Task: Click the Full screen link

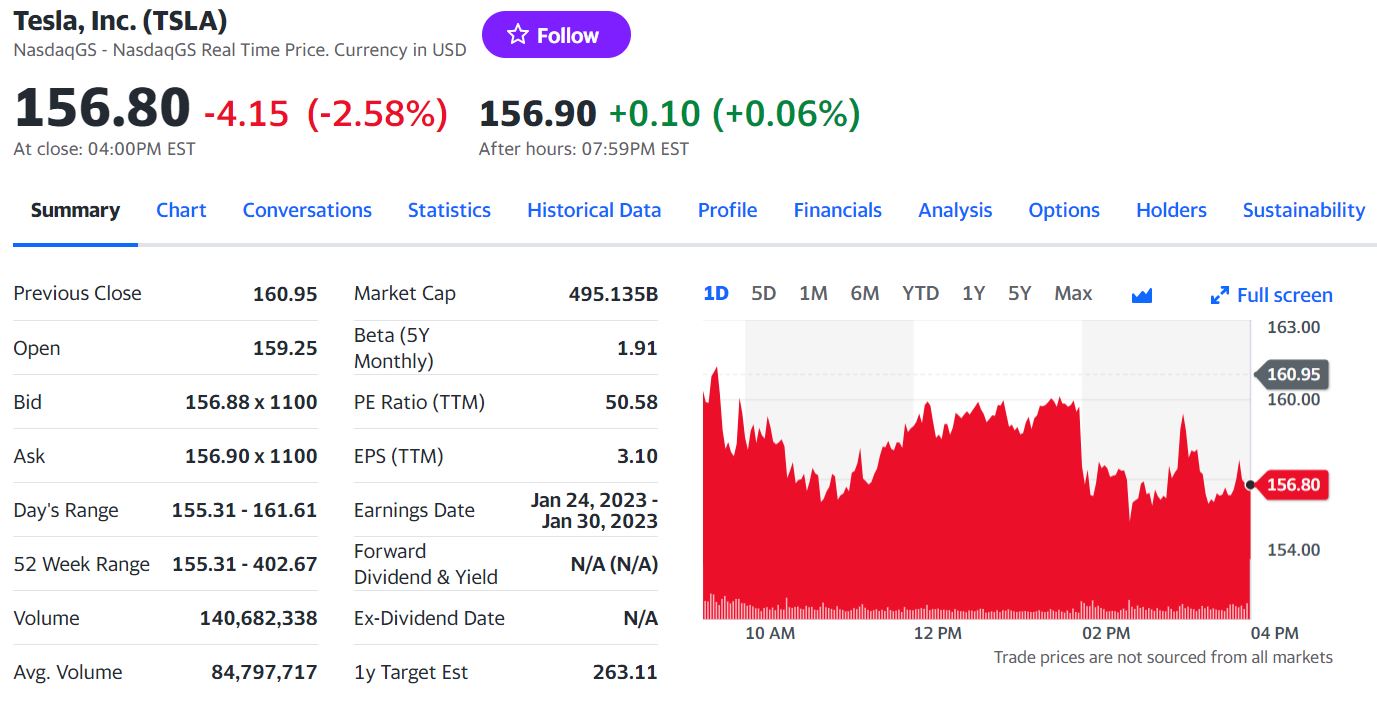Action: (1284, 295)
